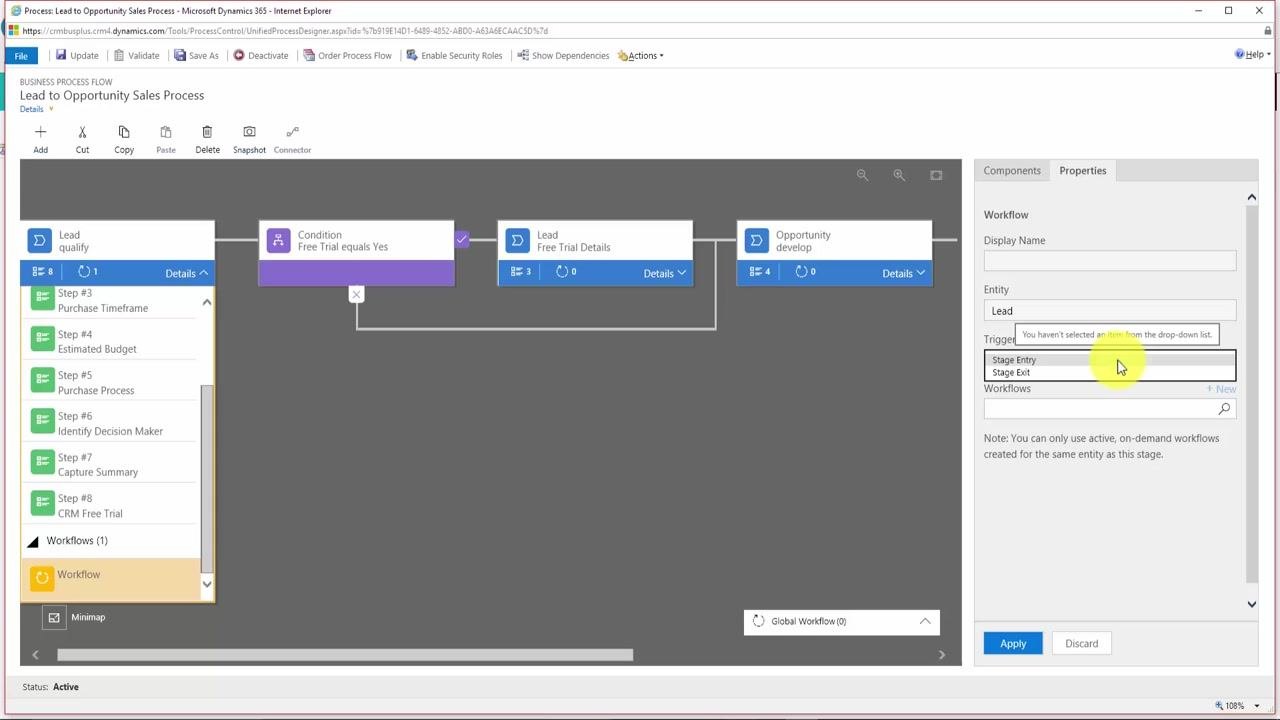Take a Snapshot with the camera icon

249,132
